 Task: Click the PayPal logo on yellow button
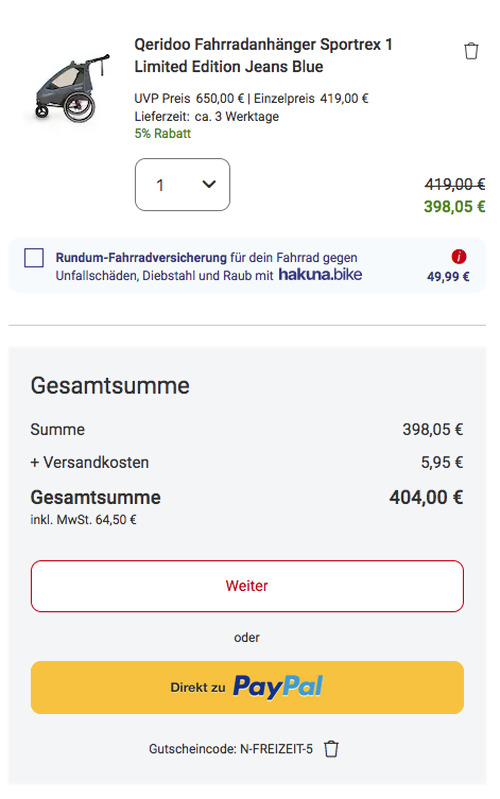(x=278, y=687)
